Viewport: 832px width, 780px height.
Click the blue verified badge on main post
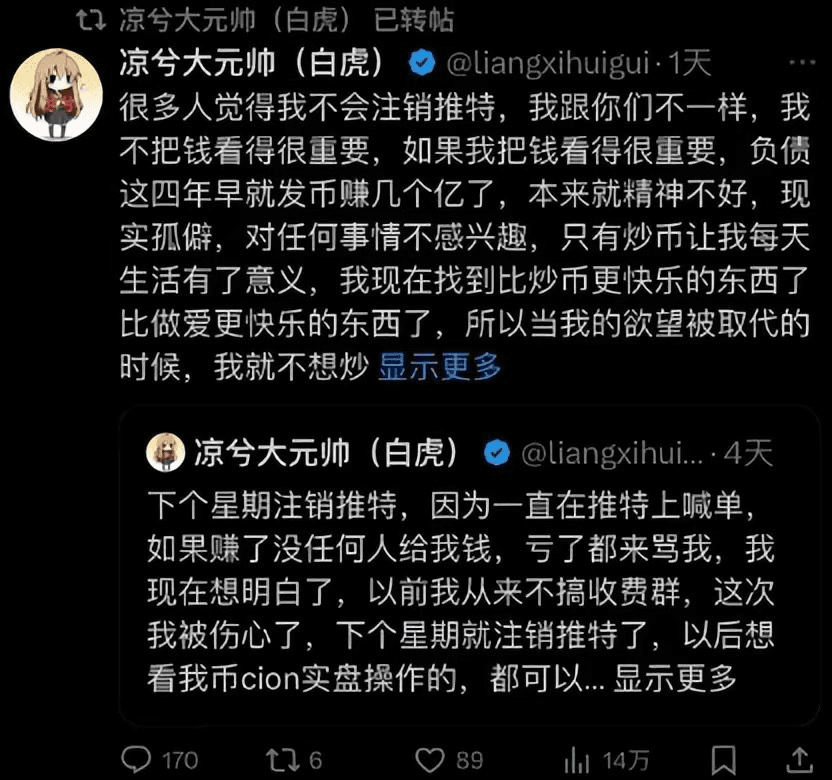click(x=422, y=62)
